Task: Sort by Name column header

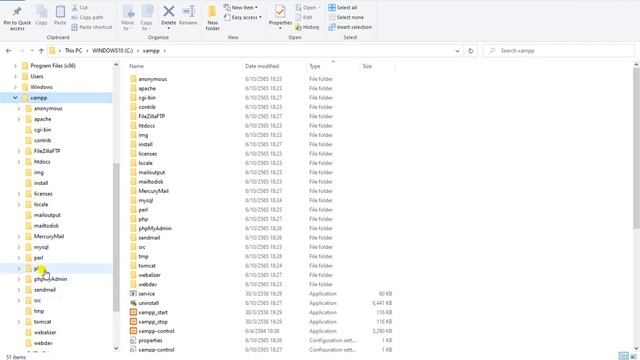Action: coord(136,66)
